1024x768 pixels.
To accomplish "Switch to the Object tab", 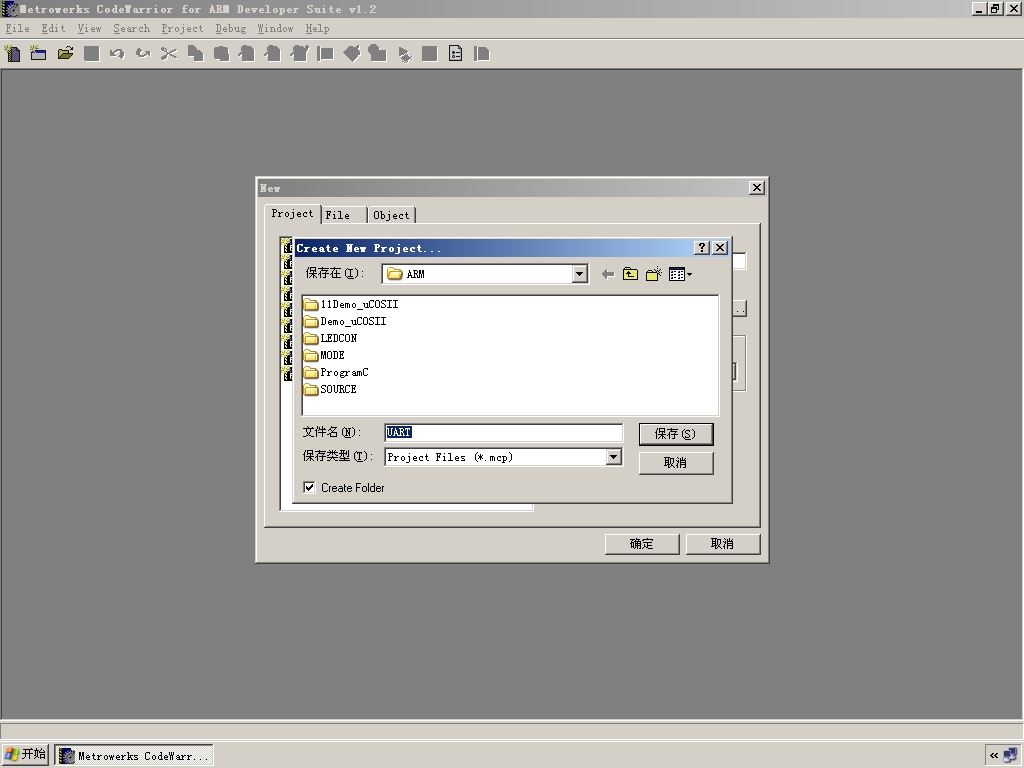I will (x=391, y=215).
